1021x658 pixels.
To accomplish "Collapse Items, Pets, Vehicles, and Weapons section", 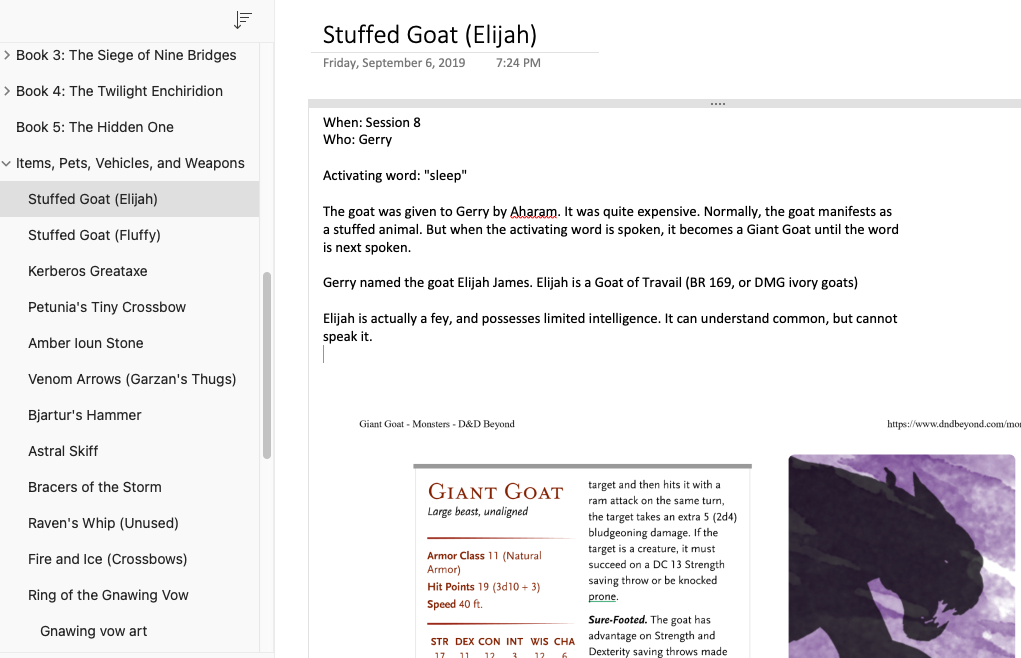I will tap(7, 163).
